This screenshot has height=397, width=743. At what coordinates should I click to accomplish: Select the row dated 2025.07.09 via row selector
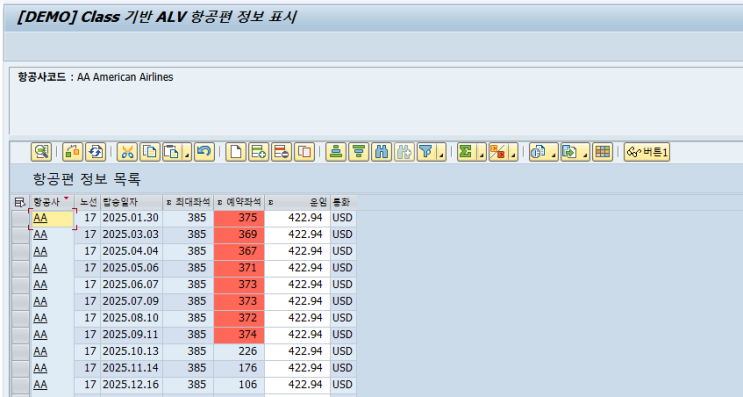20,301
